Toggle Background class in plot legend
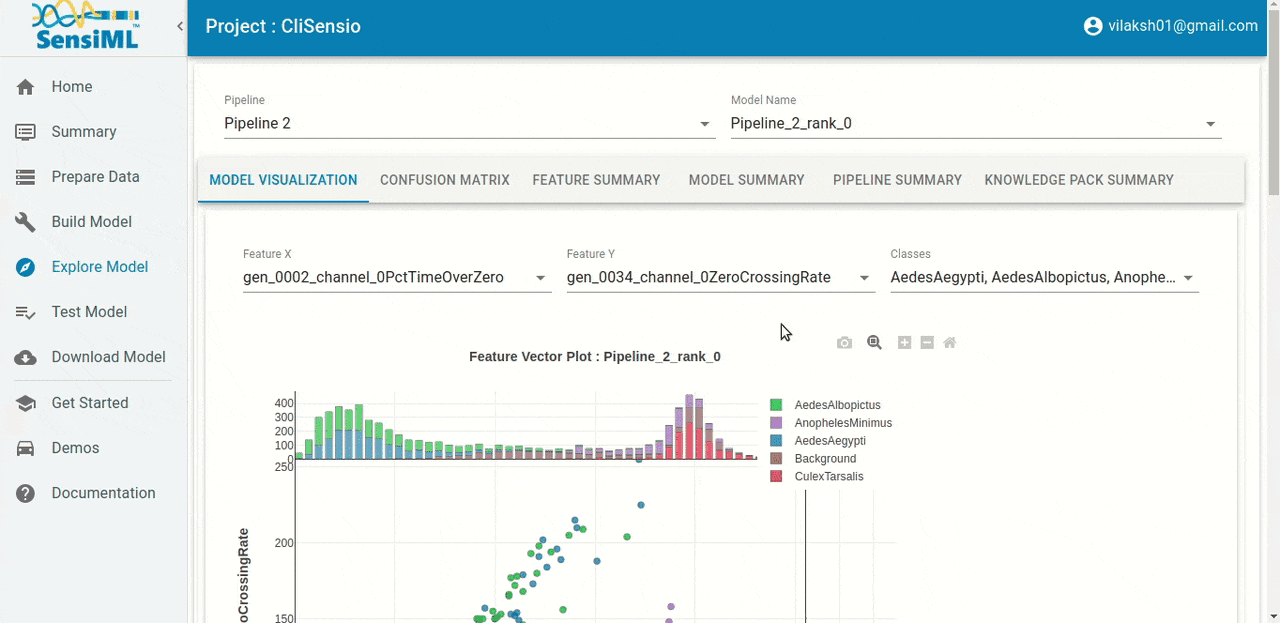Screen dimensions: 1280x623 click(825, 459)
